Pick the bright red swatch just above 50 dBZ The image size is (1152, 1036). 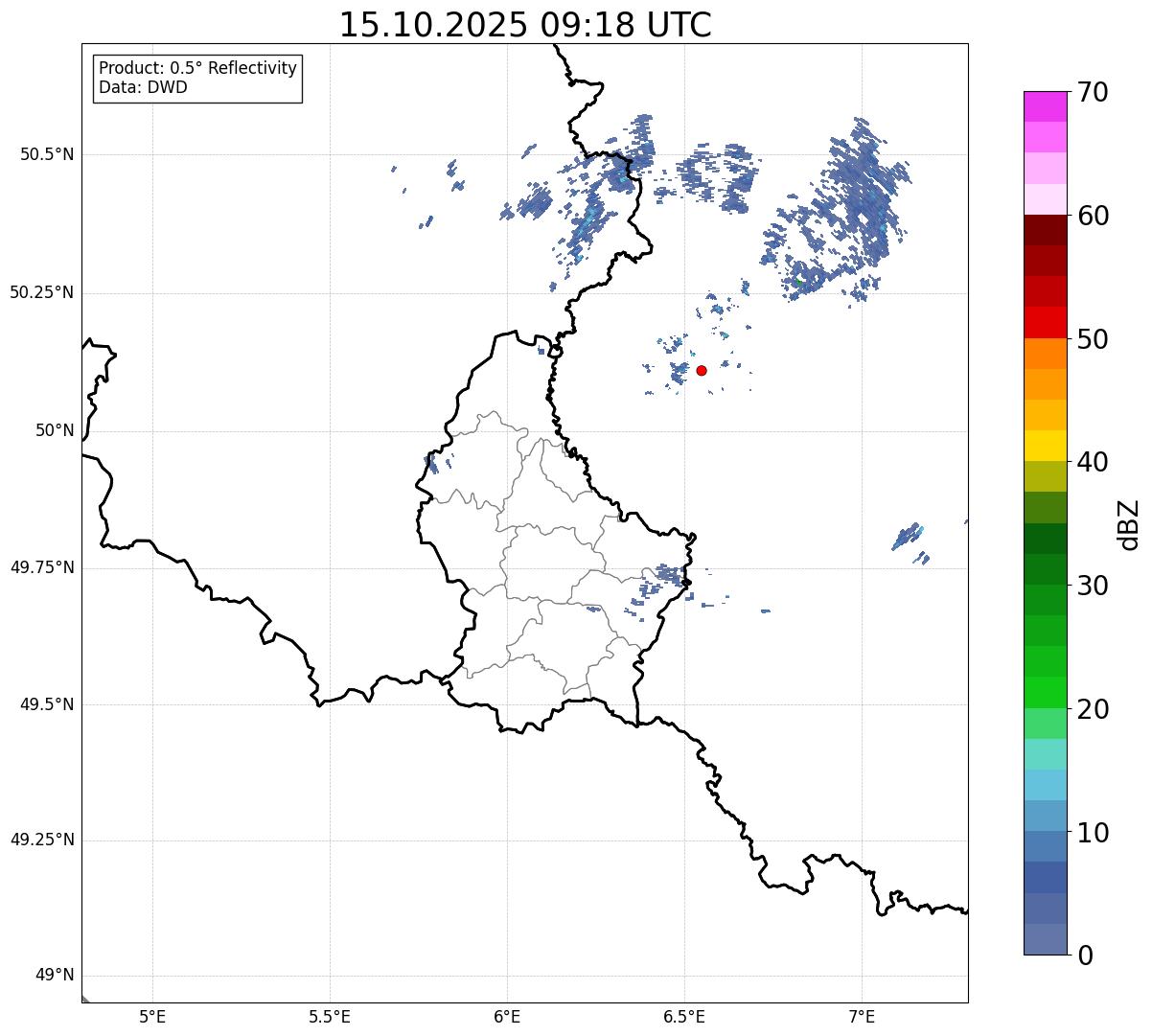[1046, 323]
